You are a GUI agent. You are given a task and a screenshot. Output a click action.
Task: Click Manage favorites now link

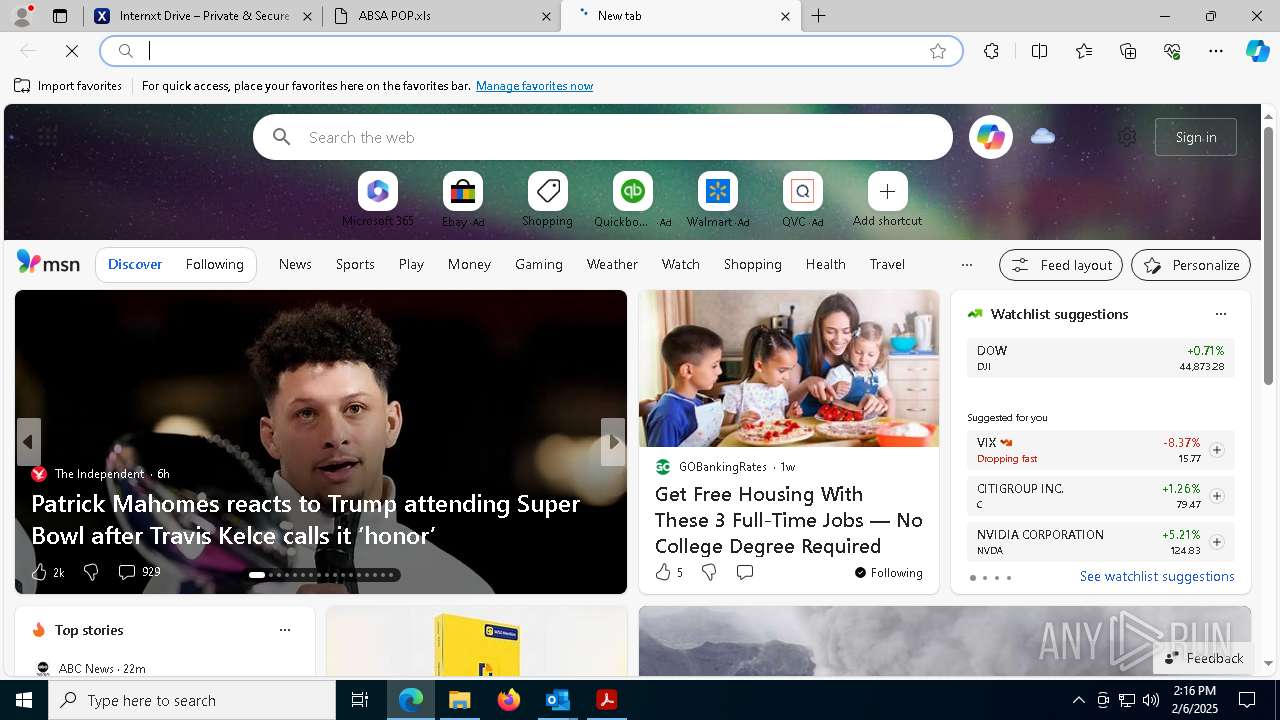point(534,86)
